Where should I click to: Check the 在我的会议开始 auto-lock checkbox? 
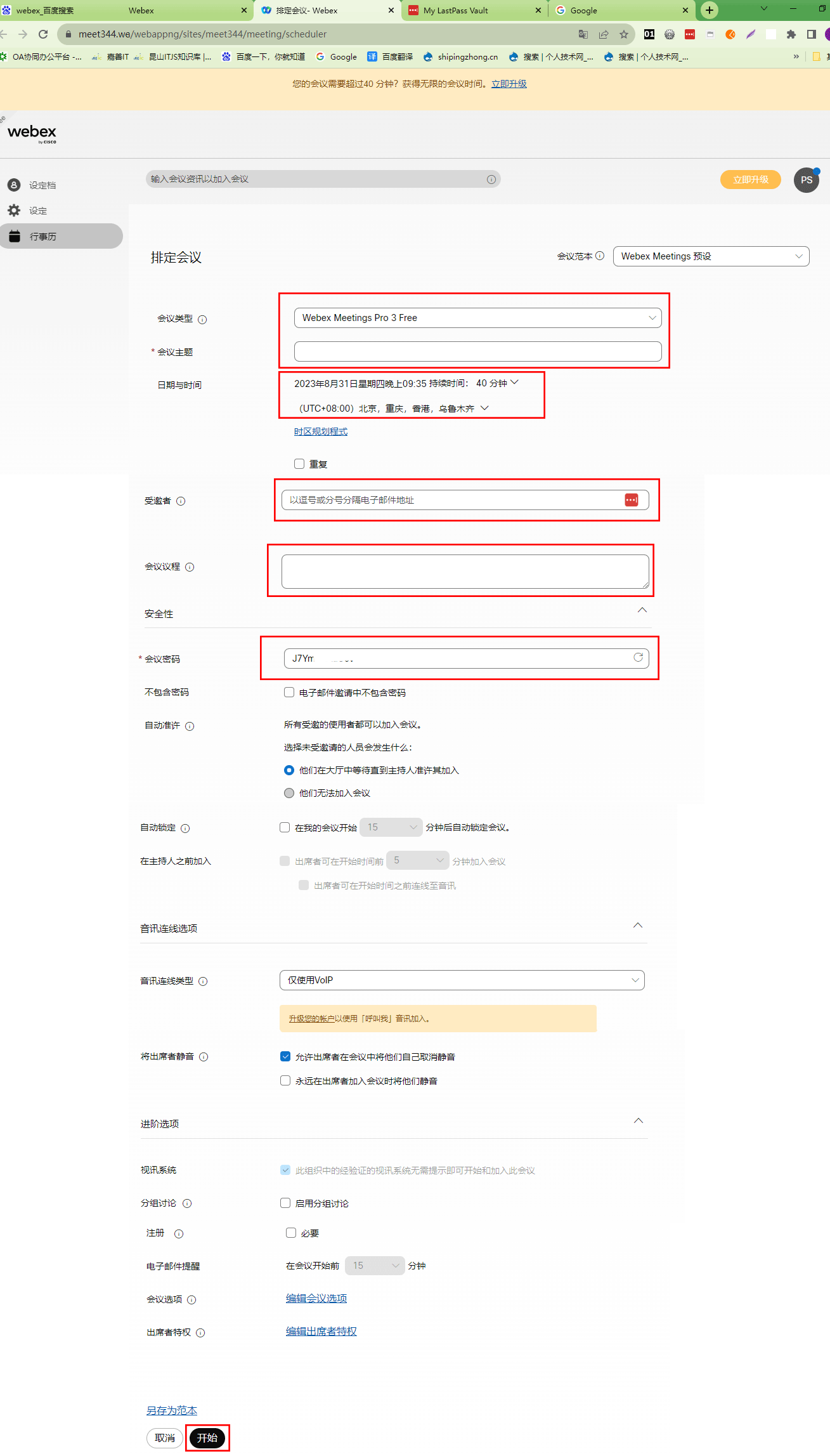[x=285, y=827]
